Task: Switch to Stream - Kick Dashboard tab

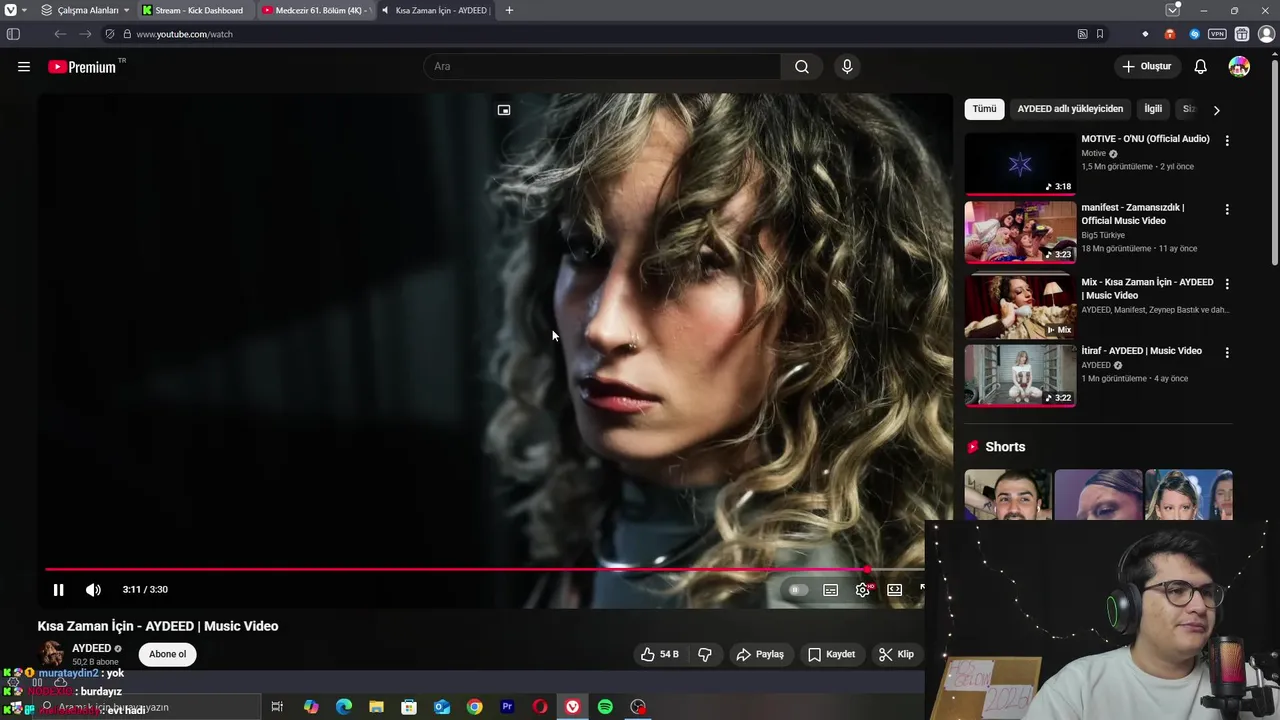Action: click(195, 10)
